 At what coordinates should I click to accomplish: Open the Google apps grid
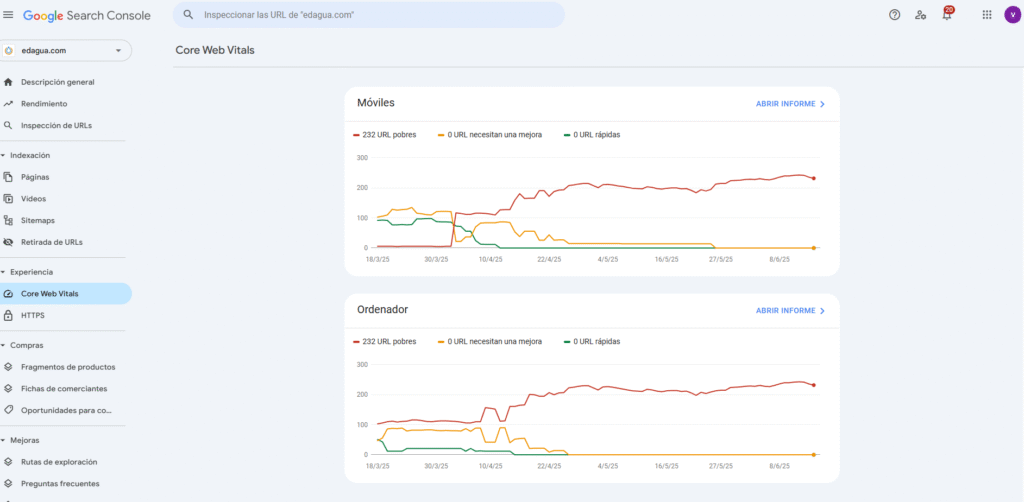pyautogui.click(x=987, y=15)
